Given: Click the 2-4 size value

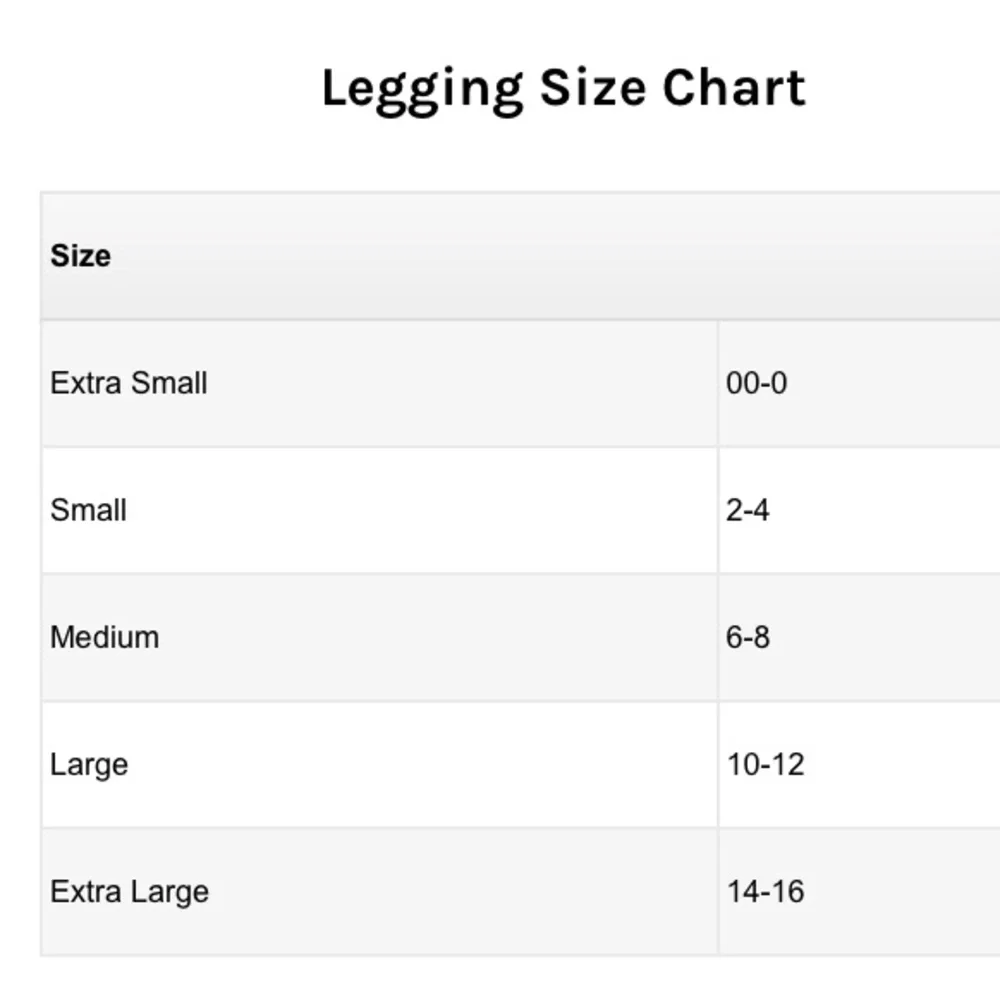Looking at the screenshot, I should point(748,510).
